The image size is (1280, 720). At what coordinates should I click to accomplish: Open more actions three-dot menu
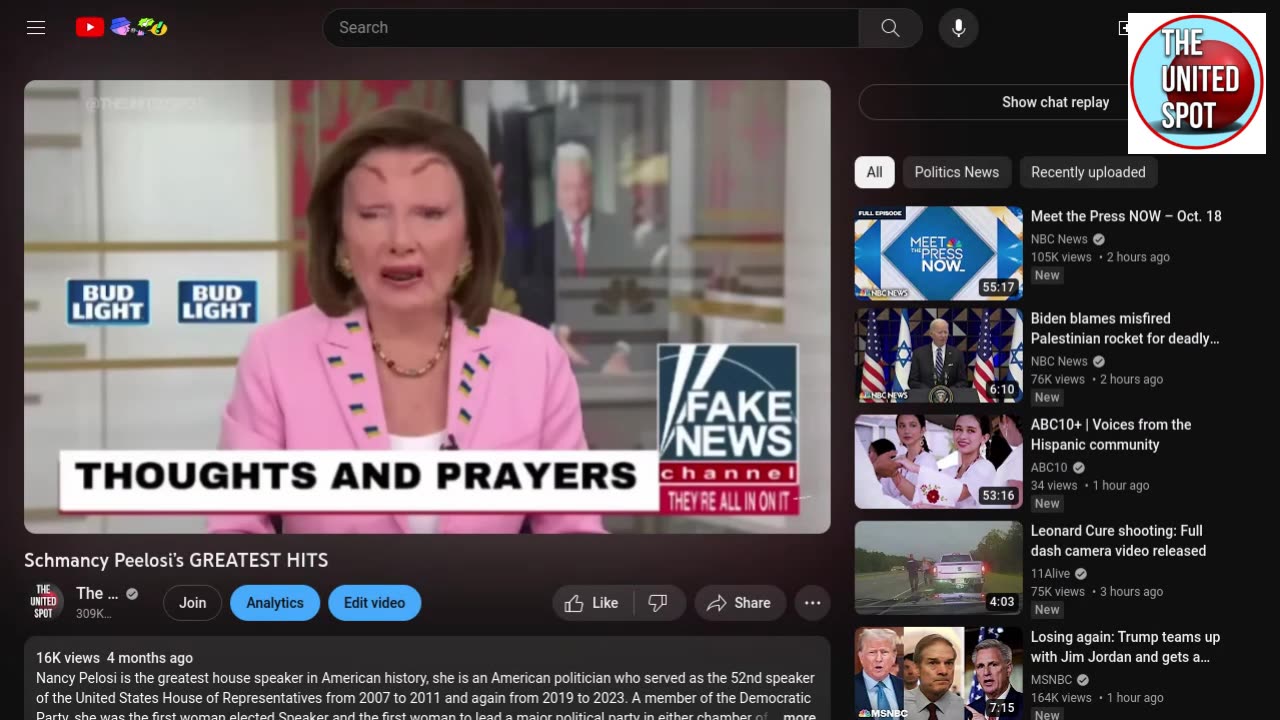click(812, 603)
